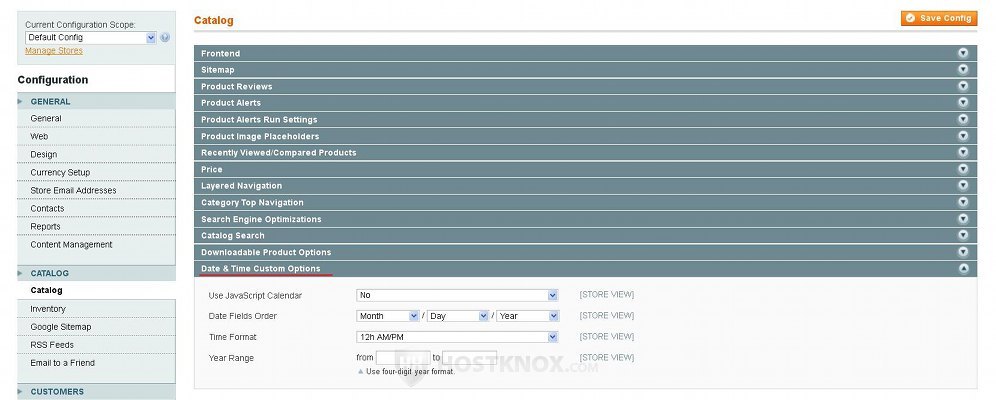
Task: Expand Product Alerts Run Settings arrow icon
Action: [963, 119]
